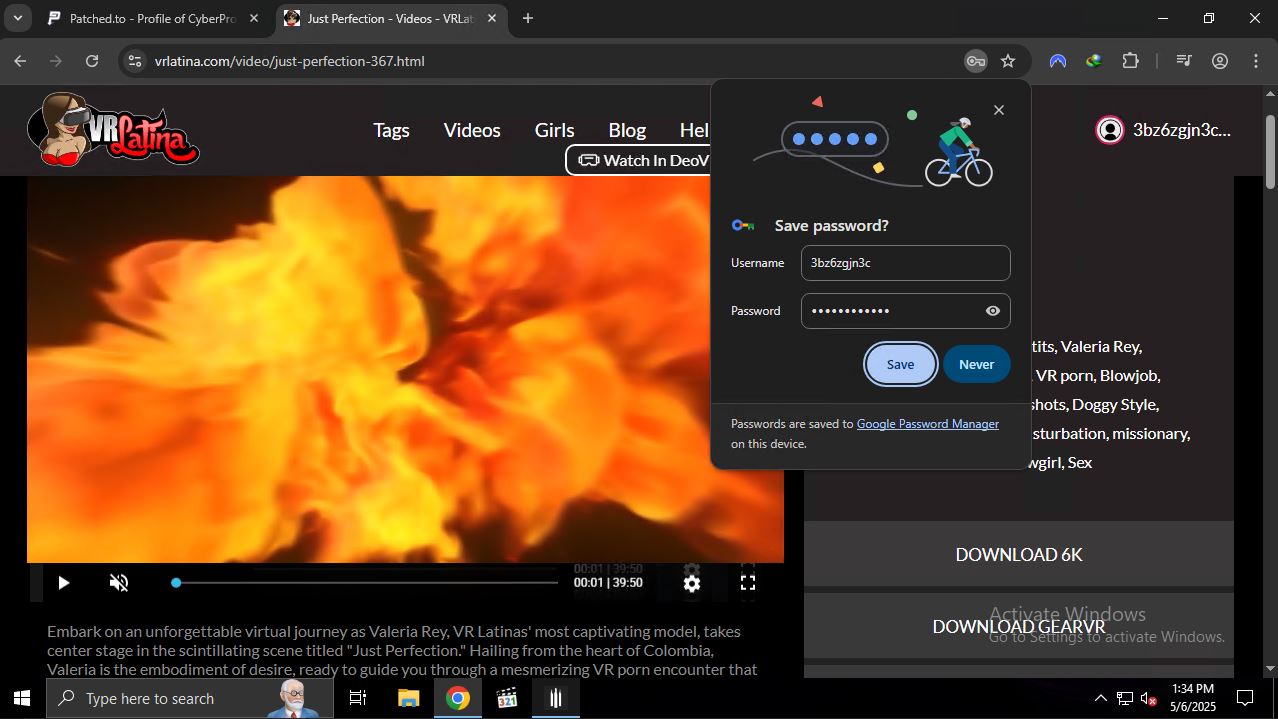The height and width of the screenshot is (719, 1278).
Task: Open the media controls icon in toolbar
Action: pos(1184,61)
